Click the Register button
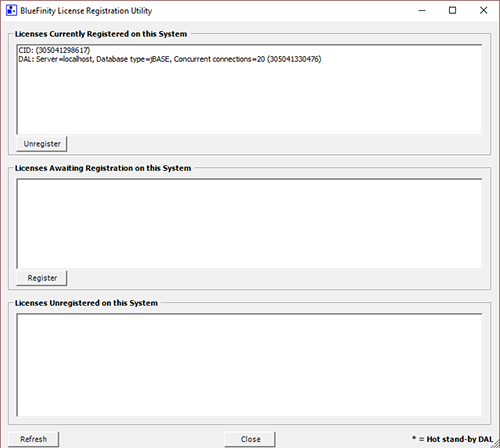The height and width of the screenshot is (448, 500). [42, 278]
